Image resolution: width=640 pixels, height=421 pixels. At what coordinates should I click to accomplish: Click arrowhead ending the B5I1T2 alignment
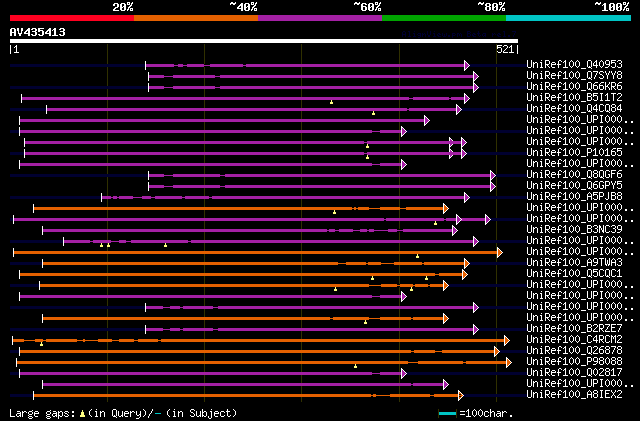point(467,98)
